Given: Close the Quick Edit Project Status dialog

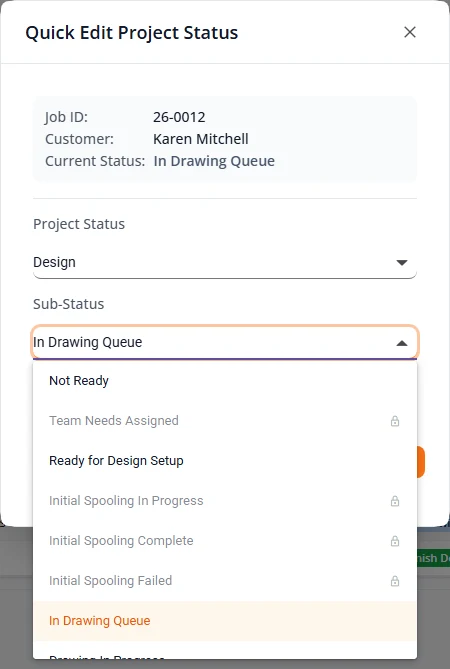Looking at the screenshot, I should 409,32.
